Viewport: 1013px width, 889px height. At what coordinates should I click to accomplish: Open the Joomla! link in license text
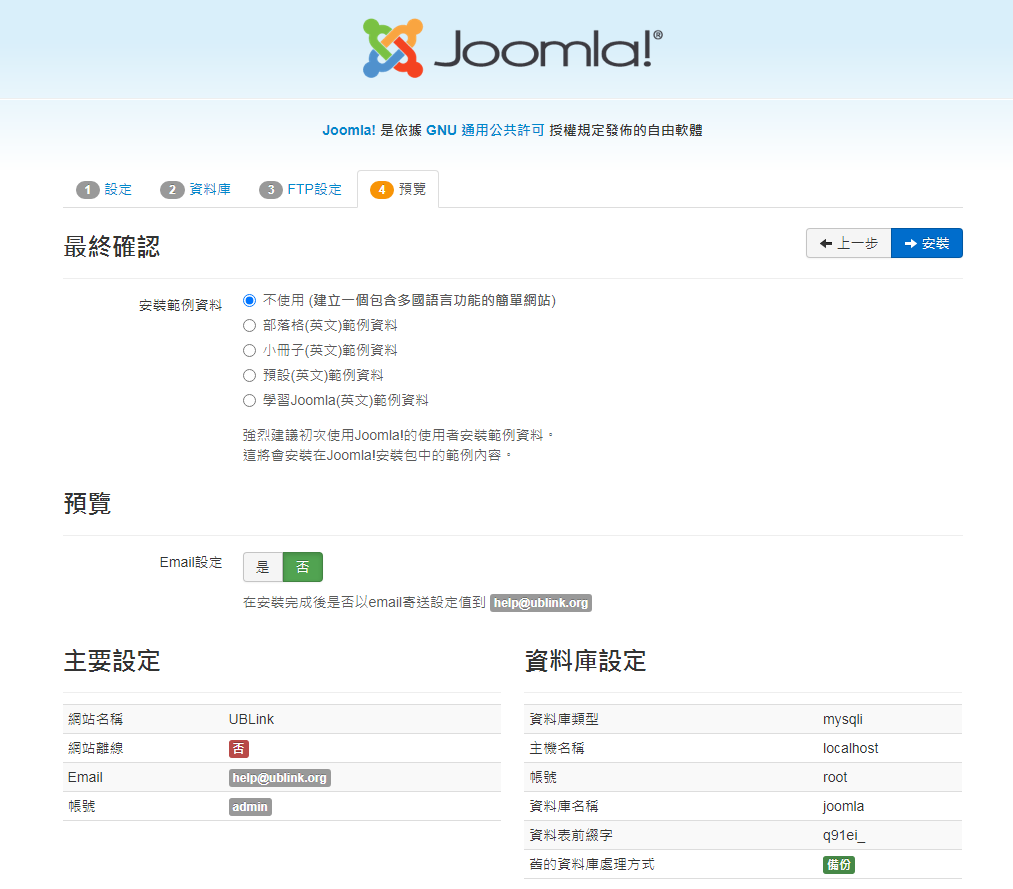349,130
